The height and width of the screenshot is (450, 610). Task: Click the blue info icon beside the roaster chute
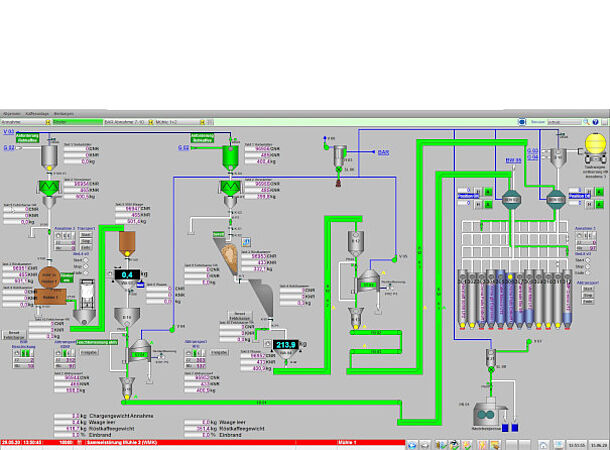coord(246,242)
